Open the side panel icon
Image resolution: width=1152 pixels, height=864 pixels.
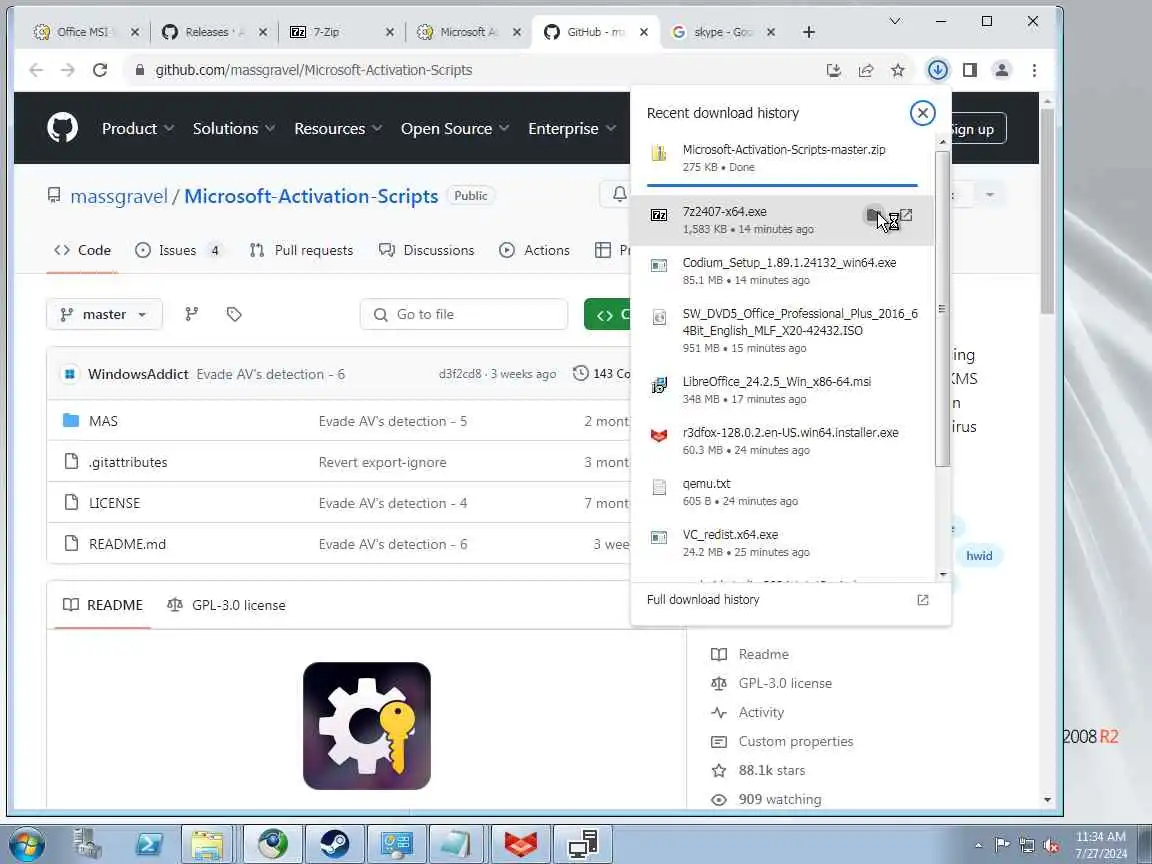coord(970,70)
